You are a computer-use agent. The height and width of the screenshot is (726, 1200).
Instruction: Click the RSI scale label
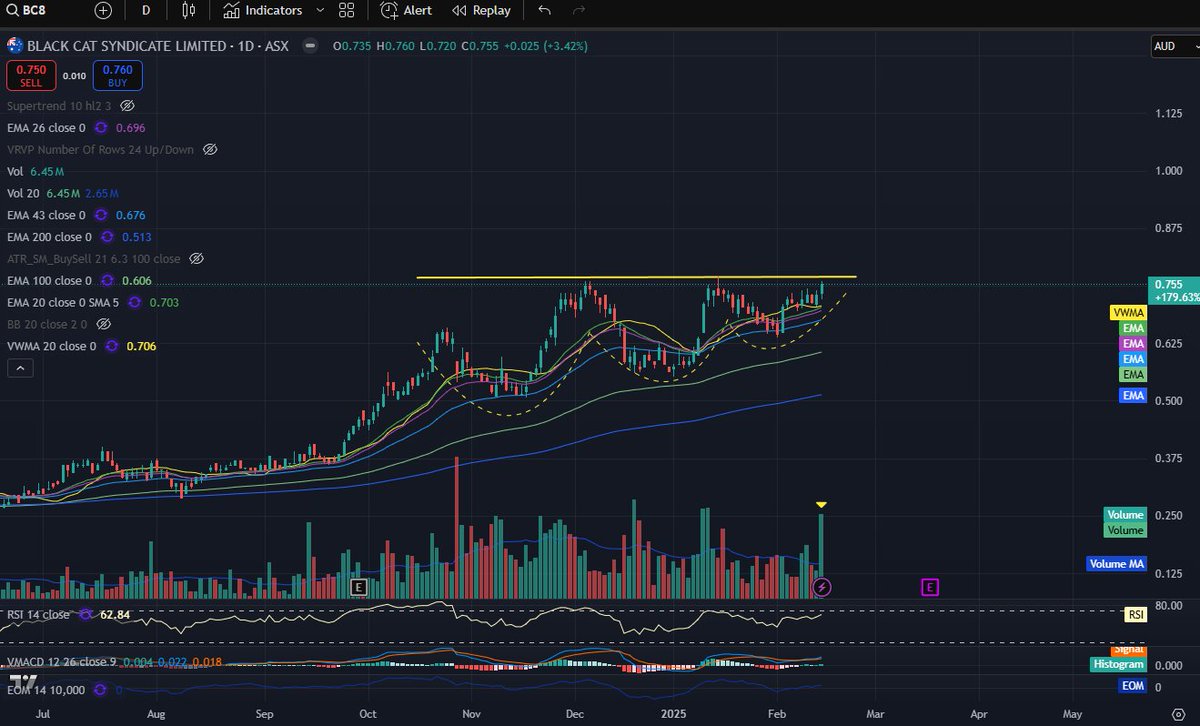(1135, 615)
